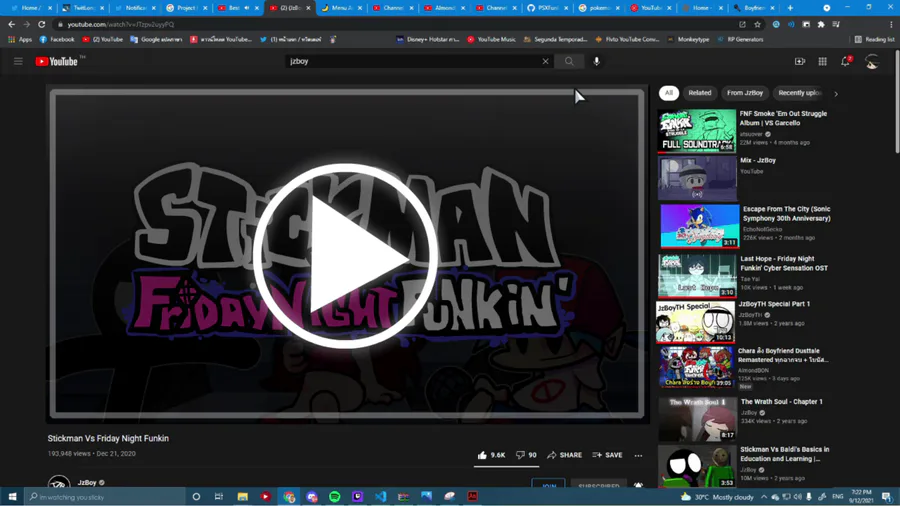Open Windows Start menu
This screenshot has height=506, width=900.
12,496
